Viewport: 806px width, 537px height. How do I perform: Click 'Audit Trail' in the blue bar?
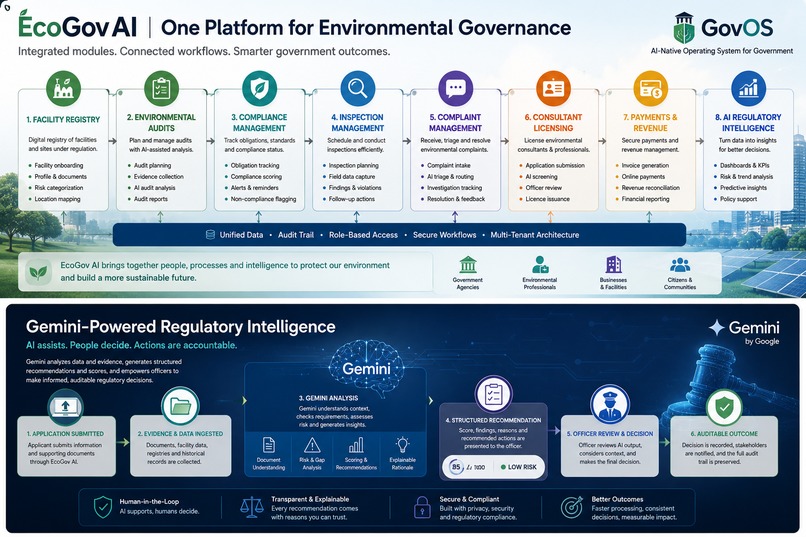coord(296,235)
